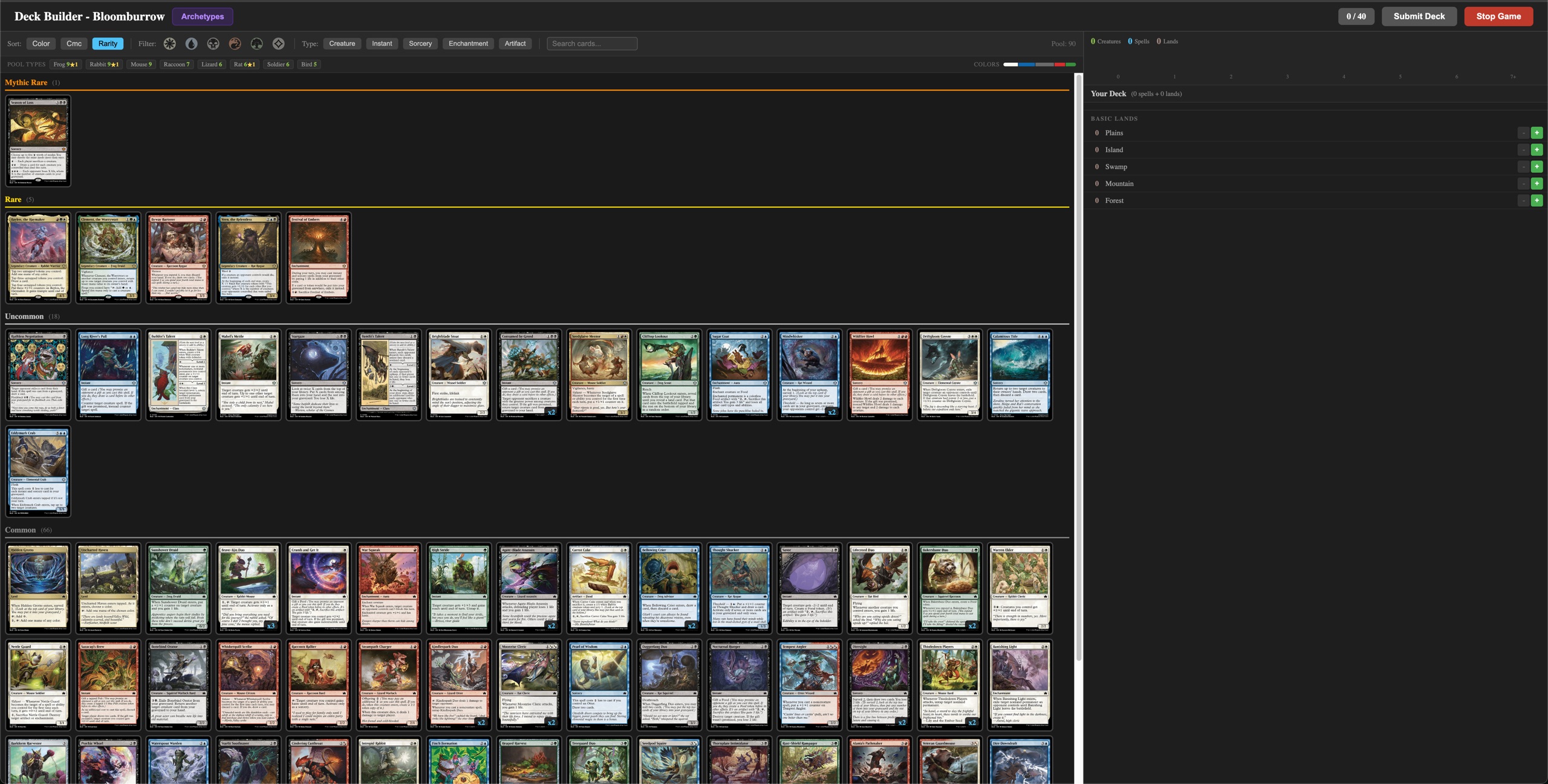
Task: Remove a Swamp with the minus button
Action: [x=1523, y=167]
